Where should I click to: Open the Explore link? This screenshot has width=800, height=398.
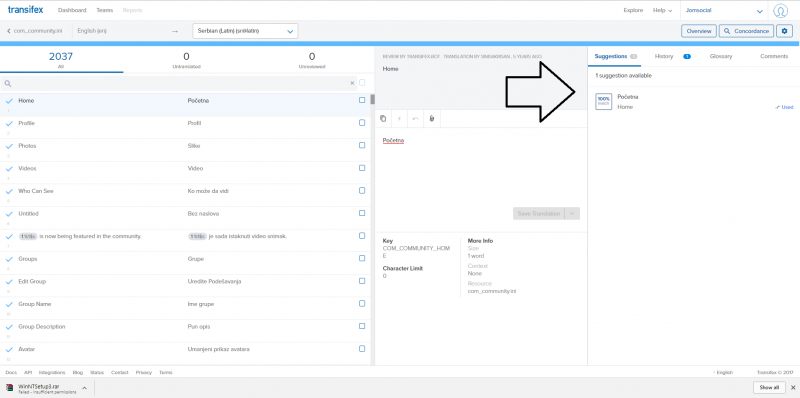(633, 10)
